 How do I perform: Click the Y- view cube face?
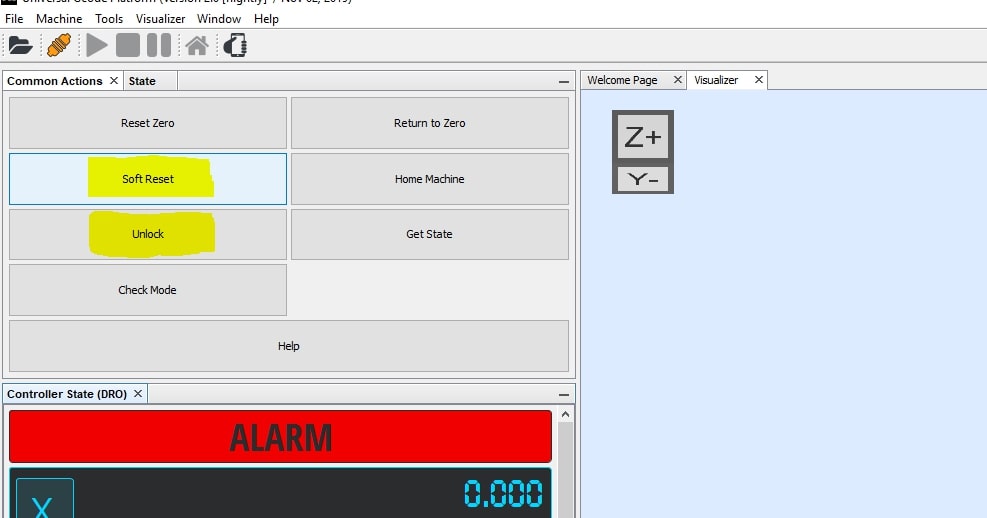(642, 180)
